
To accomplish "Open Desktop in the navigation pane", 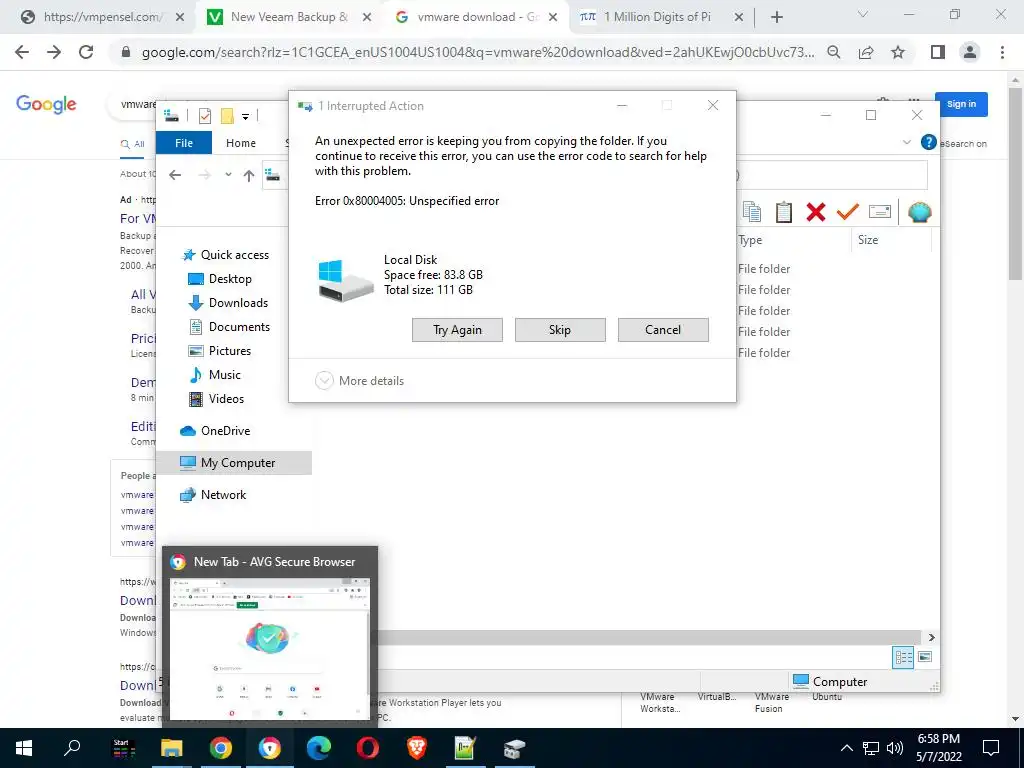I will [x=220, y=279].
